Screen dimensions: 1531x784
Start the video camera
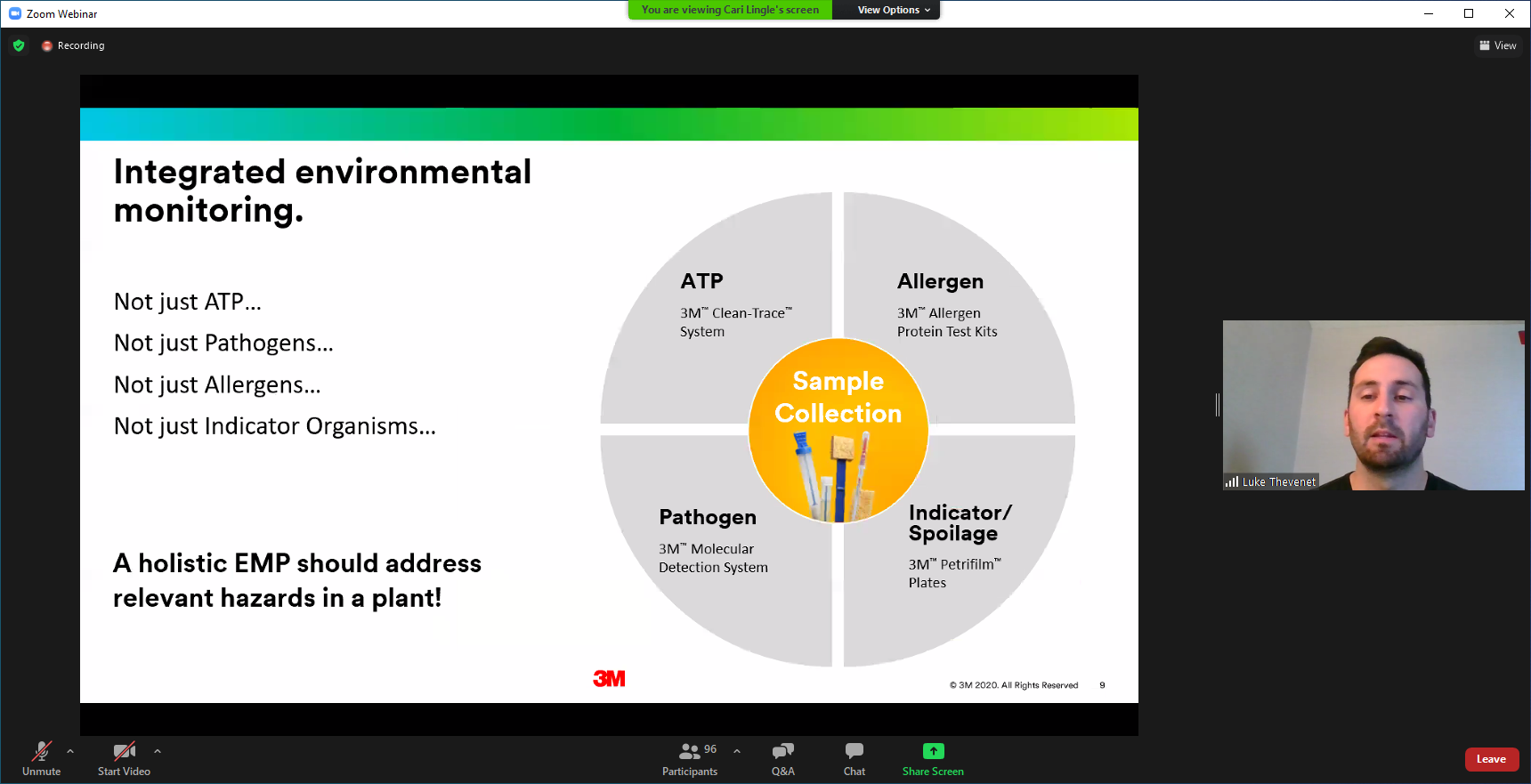point(124,759)
